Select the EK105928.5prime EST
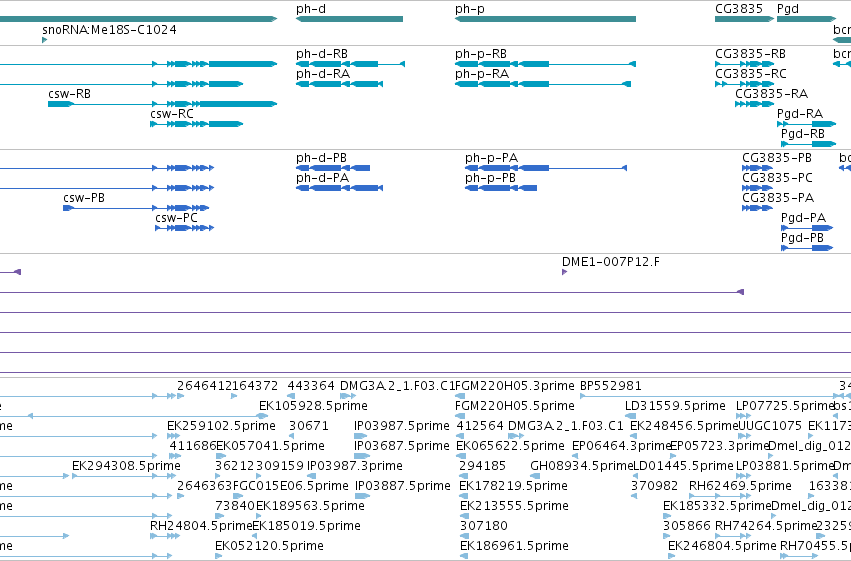This screenshot has height=561, width=851. [x=262, y=416]
